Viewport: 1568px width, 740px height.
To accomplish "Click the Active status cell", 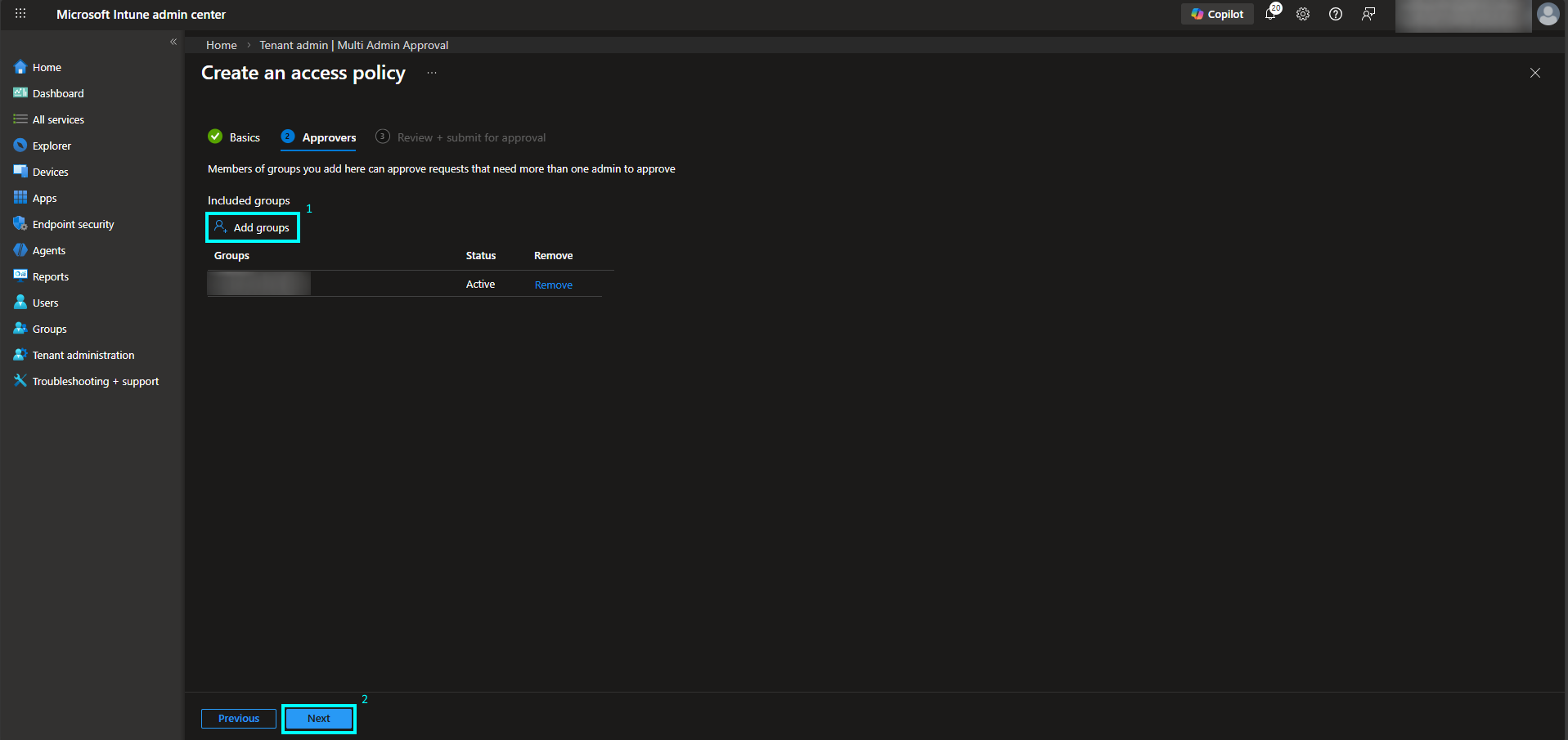I will (x=480, y=285).
